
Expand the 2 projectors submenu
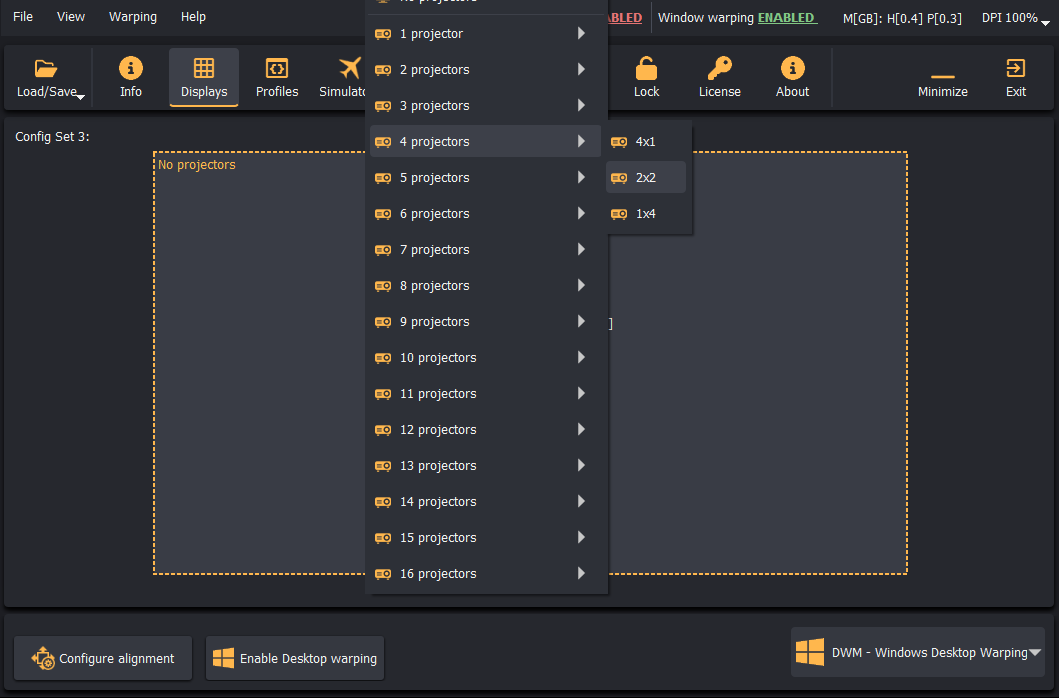pos(486,70)
